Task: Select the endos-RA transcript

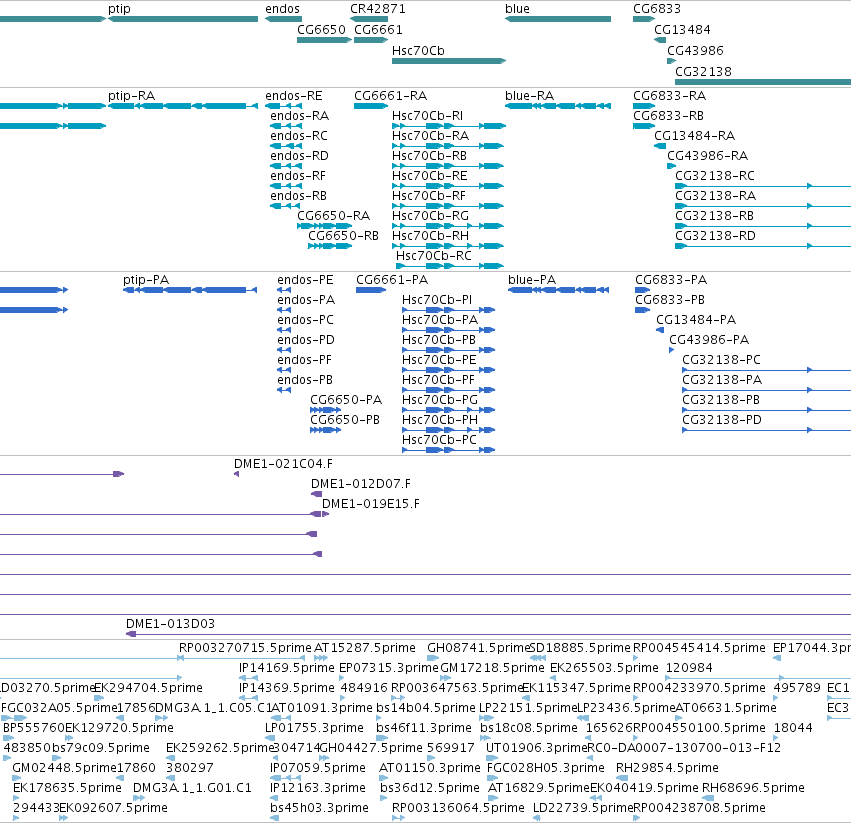Action: [286, 126]
